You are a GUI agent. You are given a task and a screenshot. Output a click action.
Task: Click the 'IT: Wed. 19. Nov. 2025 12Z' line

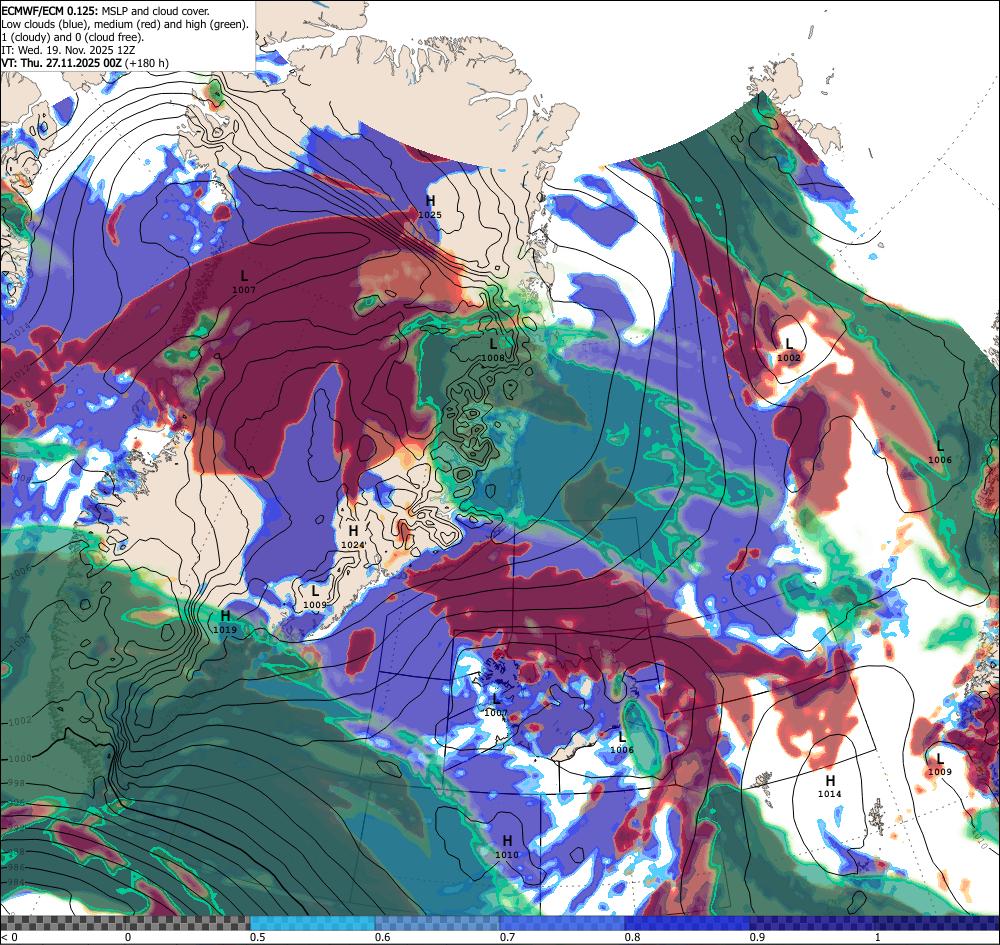[68, 49]
